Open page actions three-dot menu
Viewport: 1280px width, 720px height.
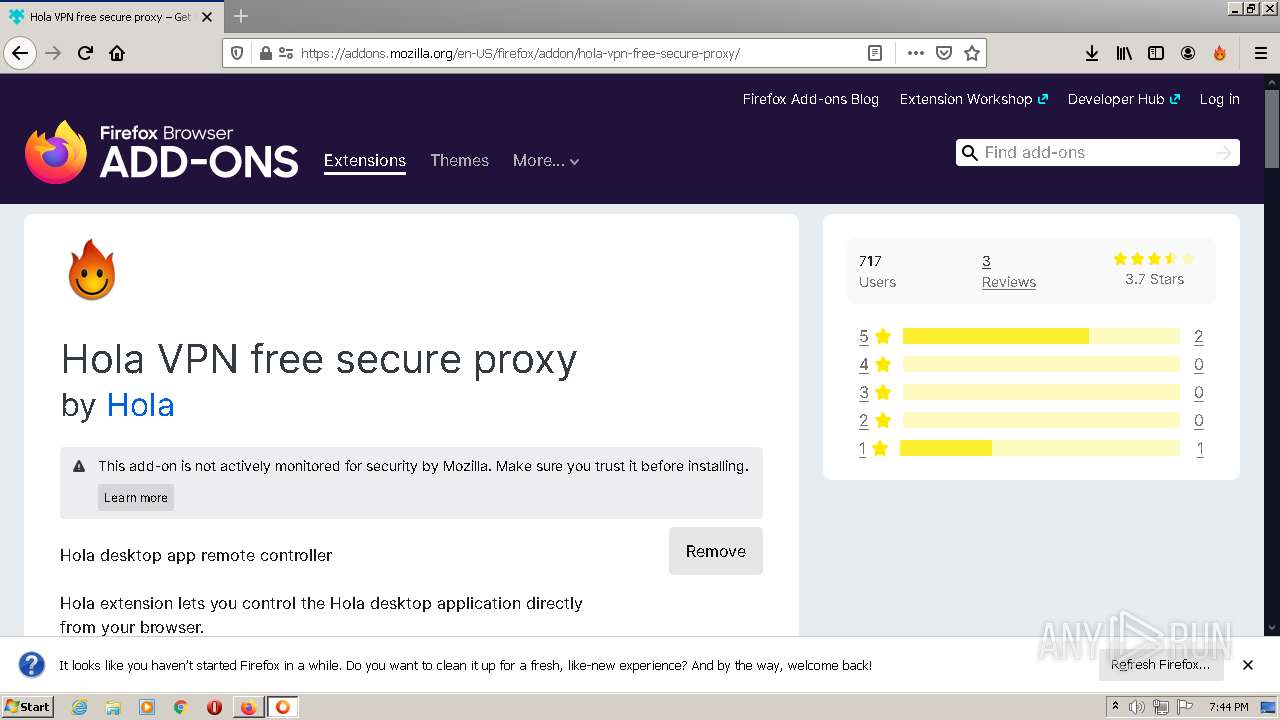916,53
